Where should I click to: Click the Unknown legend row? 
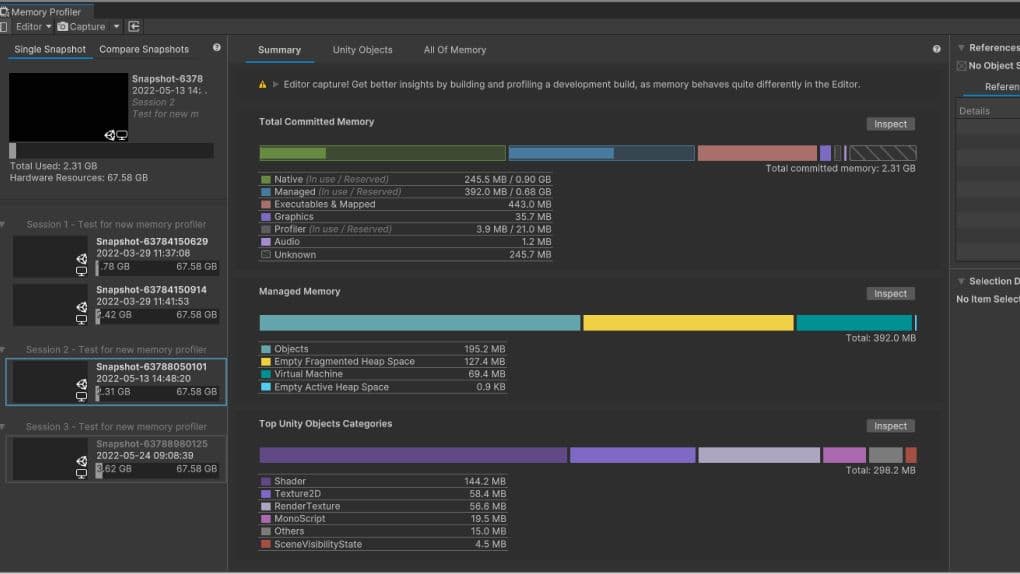(405, 254)
